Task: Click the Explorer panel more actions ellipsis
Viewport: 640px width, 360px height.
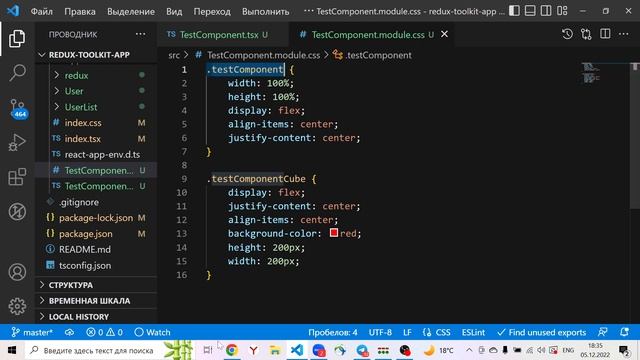Action: click(140, 34)
